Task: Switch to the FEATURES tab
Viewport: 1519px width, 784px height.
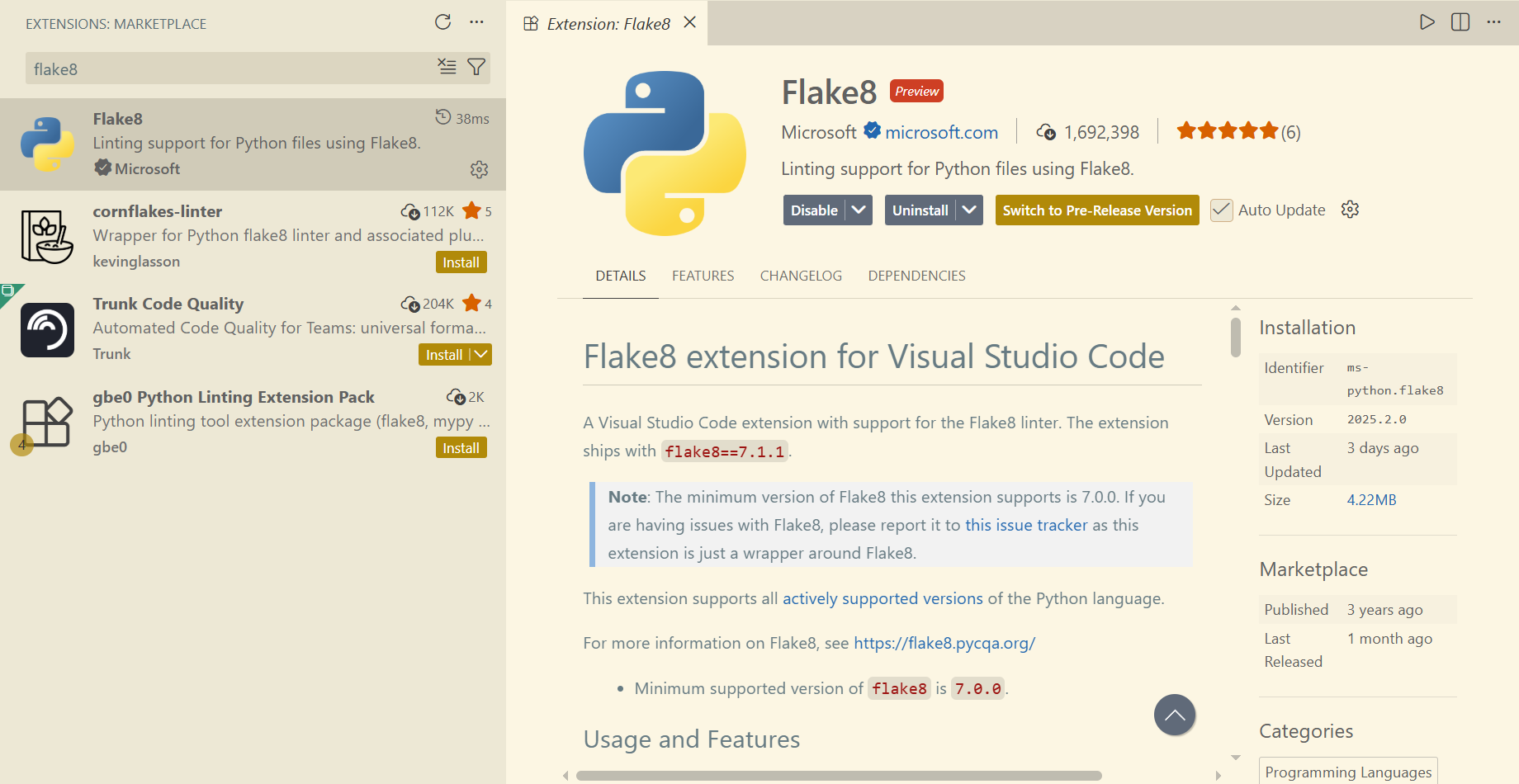Action: pos(703,276)
